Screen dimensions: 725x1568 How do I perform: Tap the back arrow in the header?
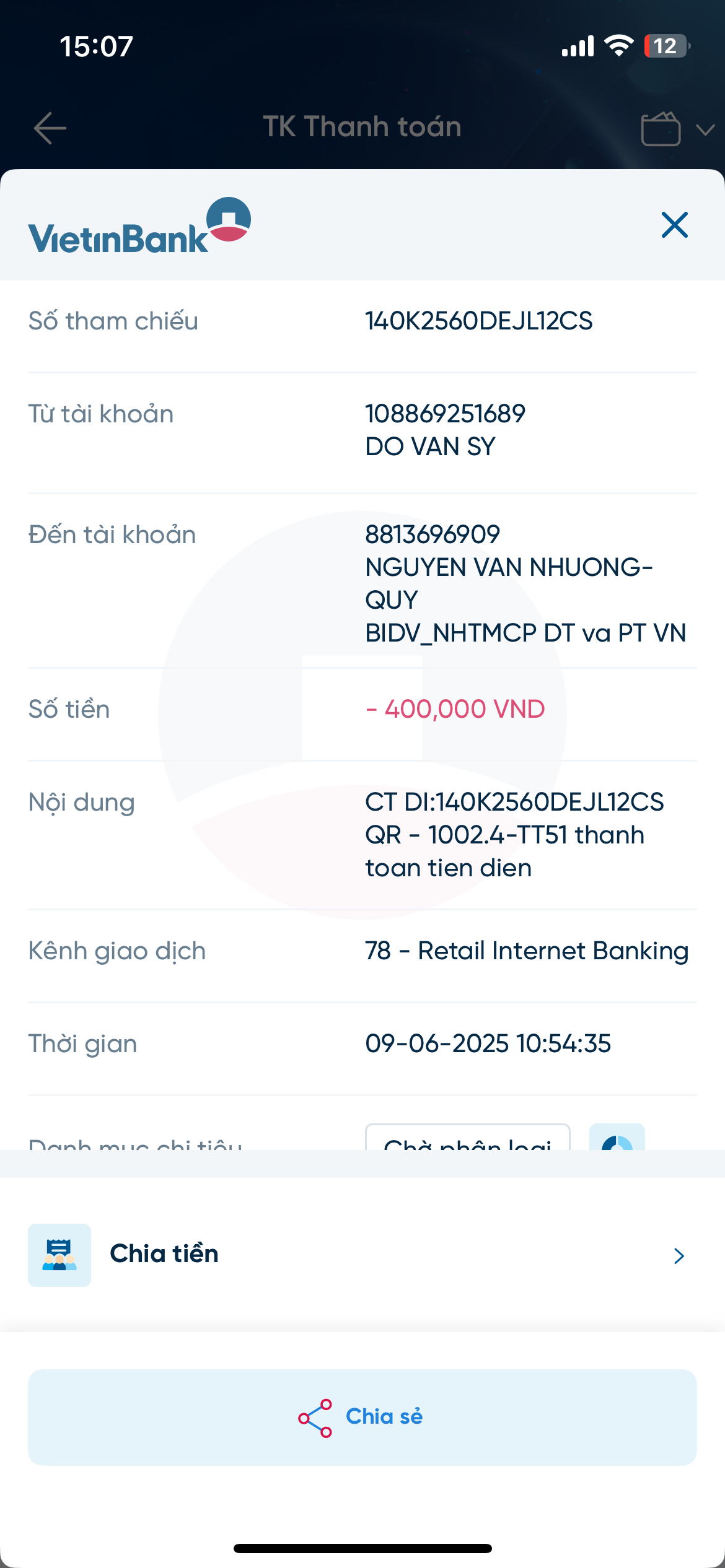point(50,128)
